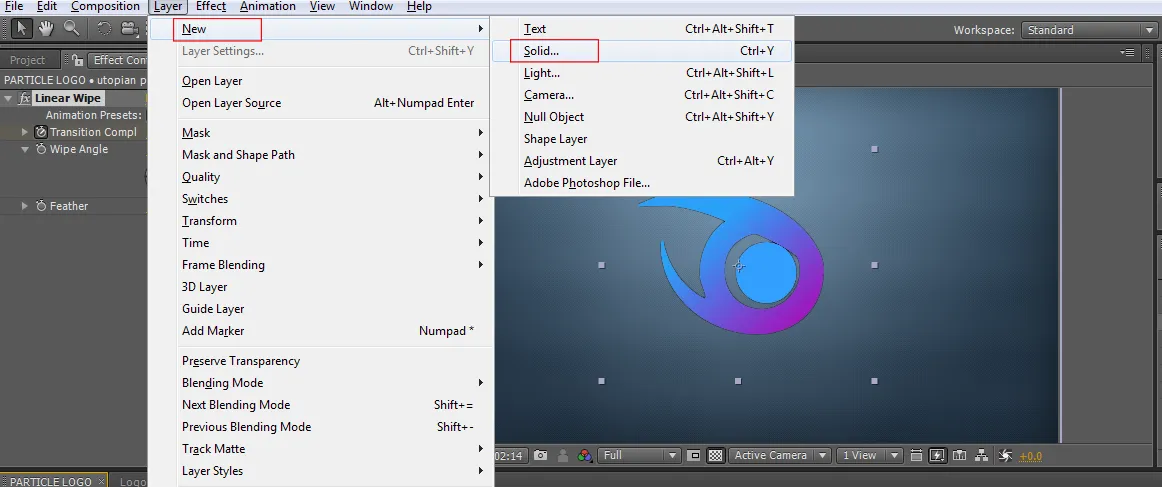Screen dimensions: 1162x487
Task: Toggle the lock on Effect Controls panel
Action: click(77, 60)
